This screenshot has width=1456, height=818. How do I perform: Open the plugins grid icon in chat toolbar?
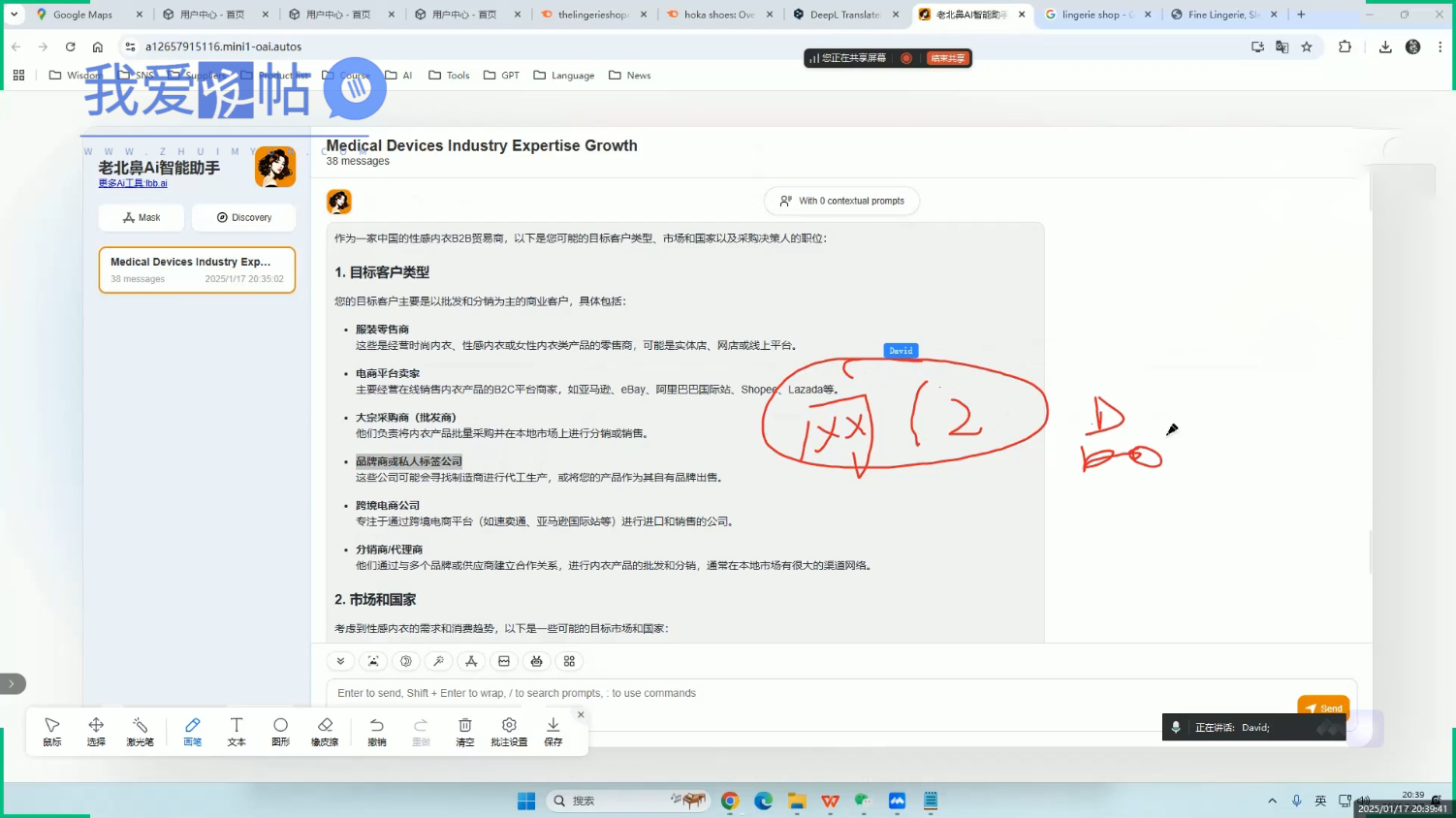point(569,661)
